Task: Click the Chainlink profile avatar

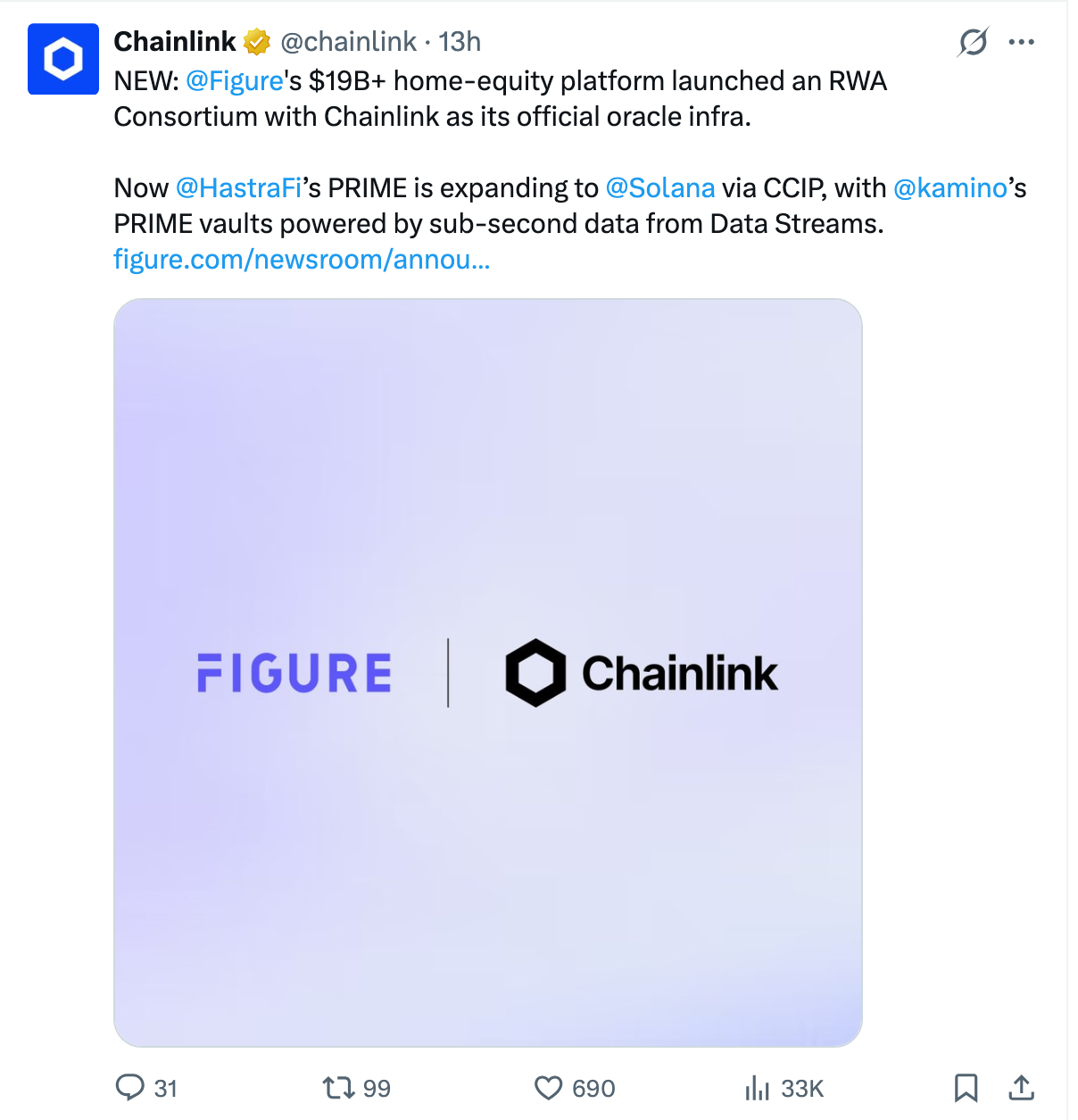Action: click(x=62, y=59)
